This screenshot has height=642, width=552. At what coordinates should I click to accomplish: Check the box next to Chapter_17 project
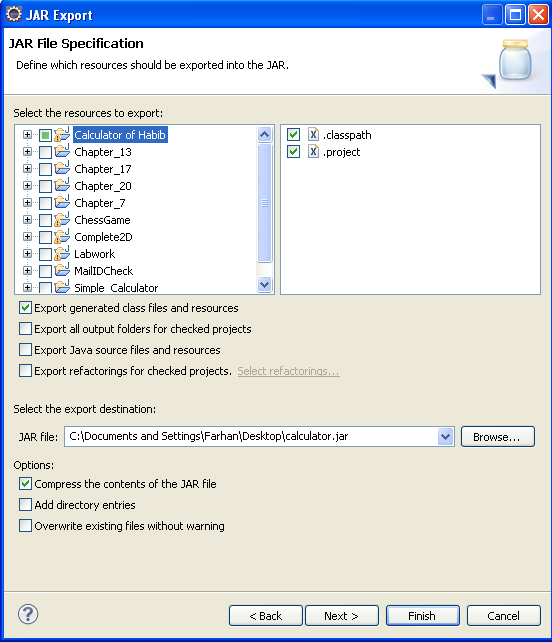(x=45, y=169)
